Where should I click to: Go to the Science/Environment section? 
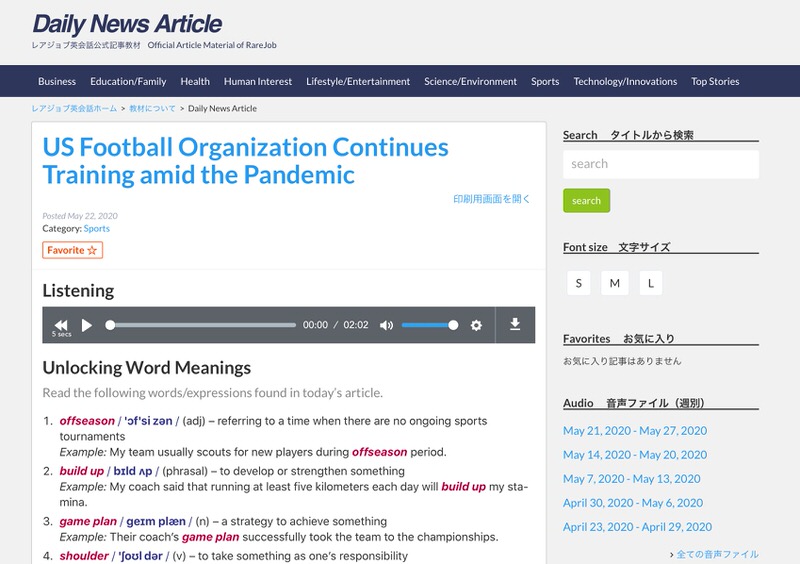click(x=470, y=81)
